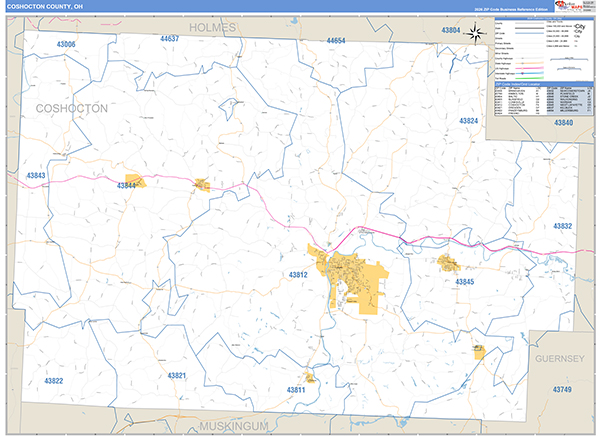Select ZIP code label 43824
This screenshot has height=436, width=600.
pyautogui.click(x=469, y=120)
